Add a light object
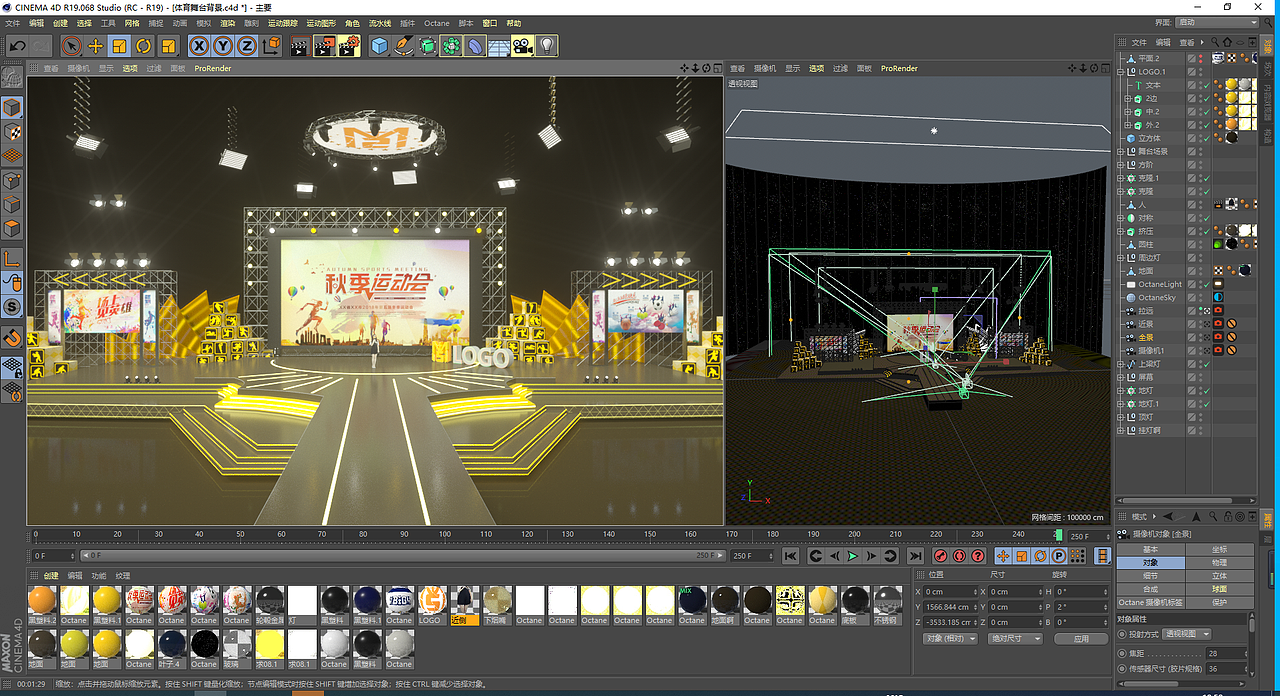Viewport: 1280px width, 696px height. [x=547, y=45]
